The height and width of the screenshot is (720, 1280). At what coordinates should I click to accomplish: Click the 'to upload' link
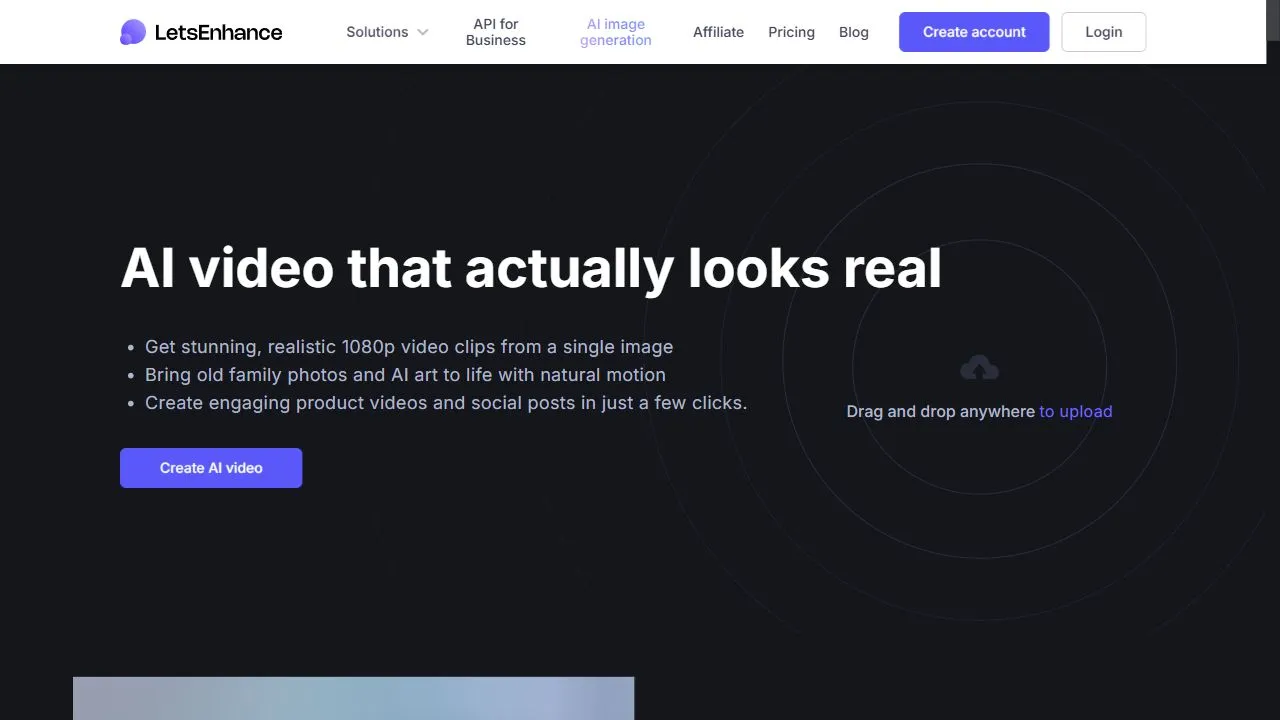[x=1076, y=411]
